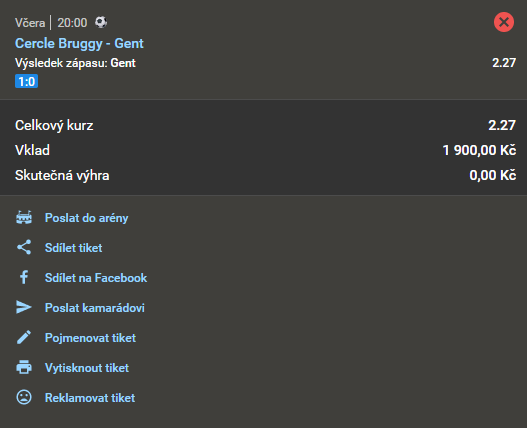Choose Sdílet tiket

(73, 248)
